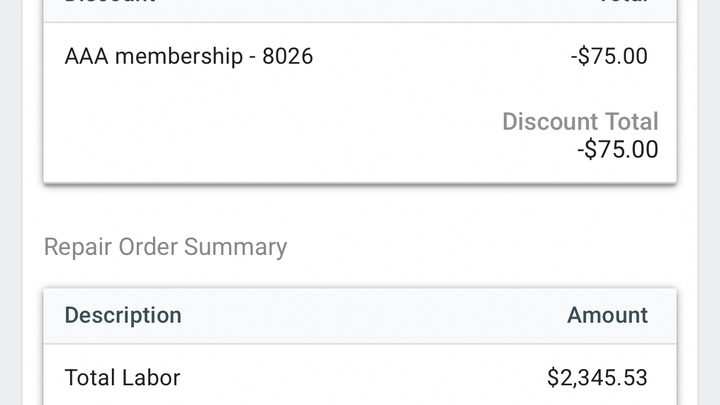Click the Amount column header
The image size is (720, 405).
tap(608, 315)
